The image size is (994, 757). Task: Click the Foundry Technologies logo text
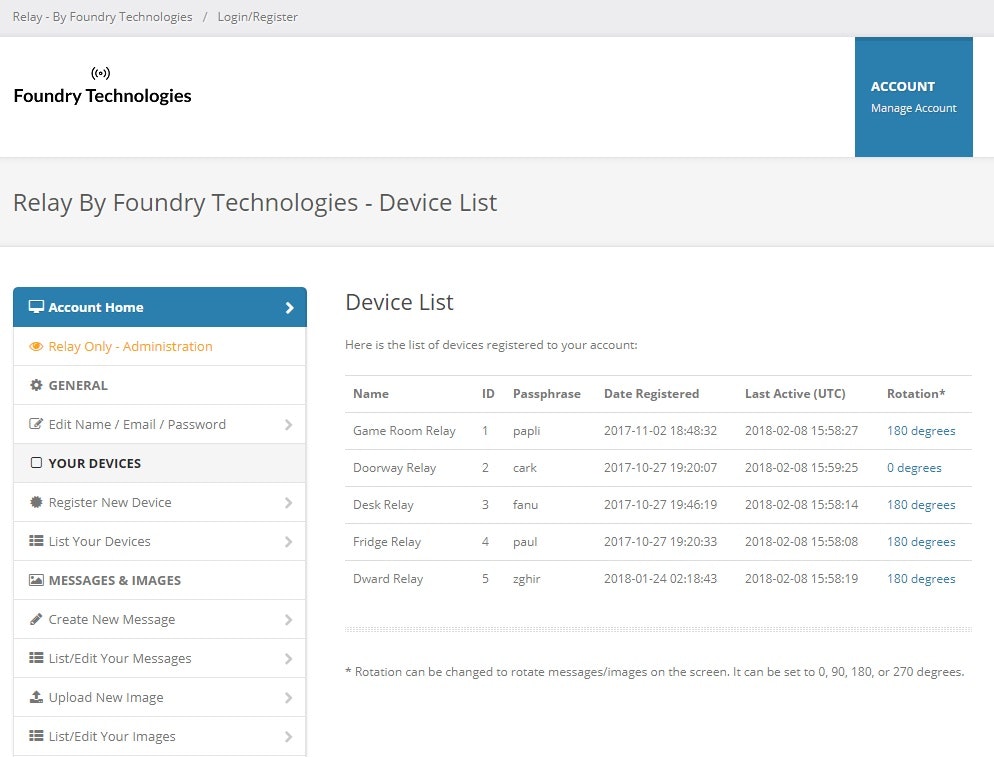point(102,96)
